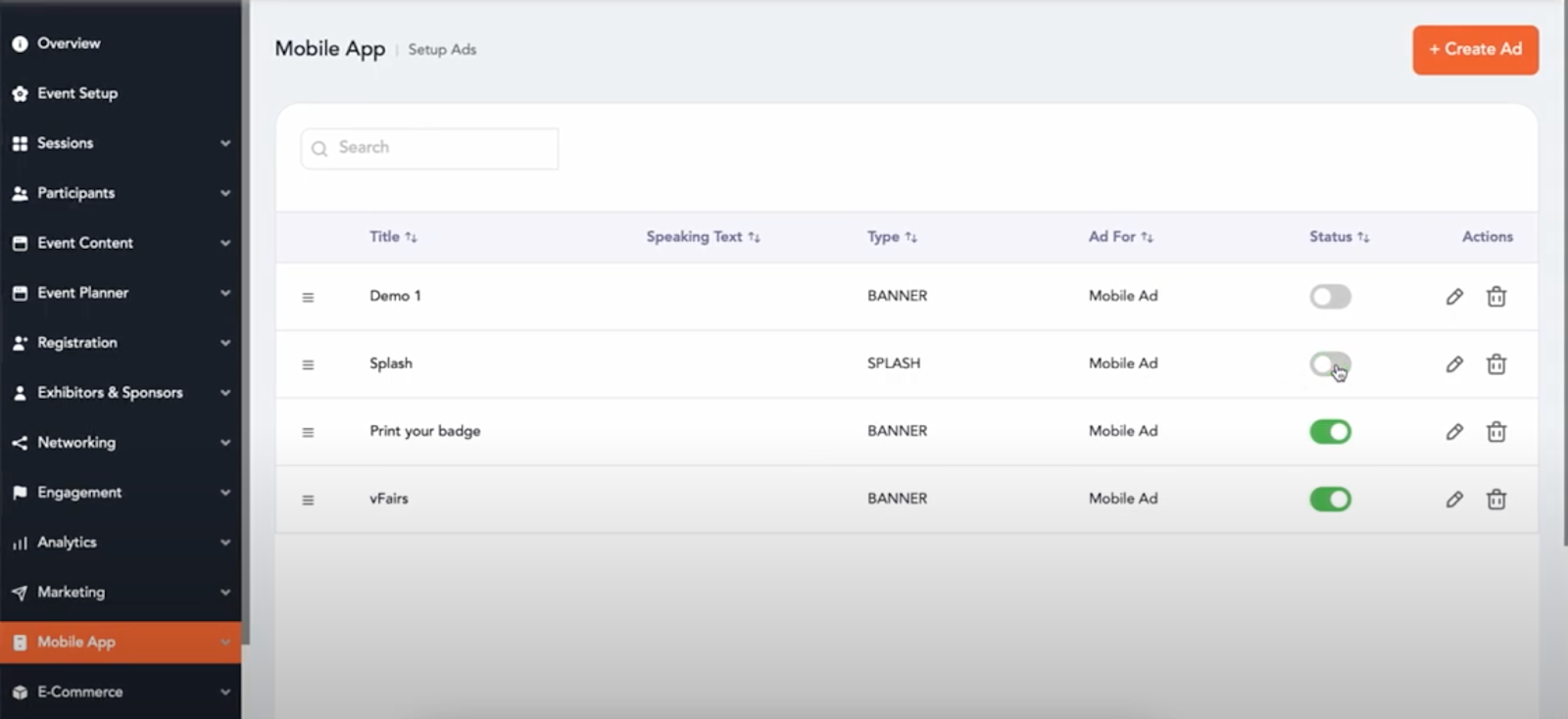Click Mobile Ad in the vFairs row
This screenshot has height=719, width=1568.
[1123, 499]
